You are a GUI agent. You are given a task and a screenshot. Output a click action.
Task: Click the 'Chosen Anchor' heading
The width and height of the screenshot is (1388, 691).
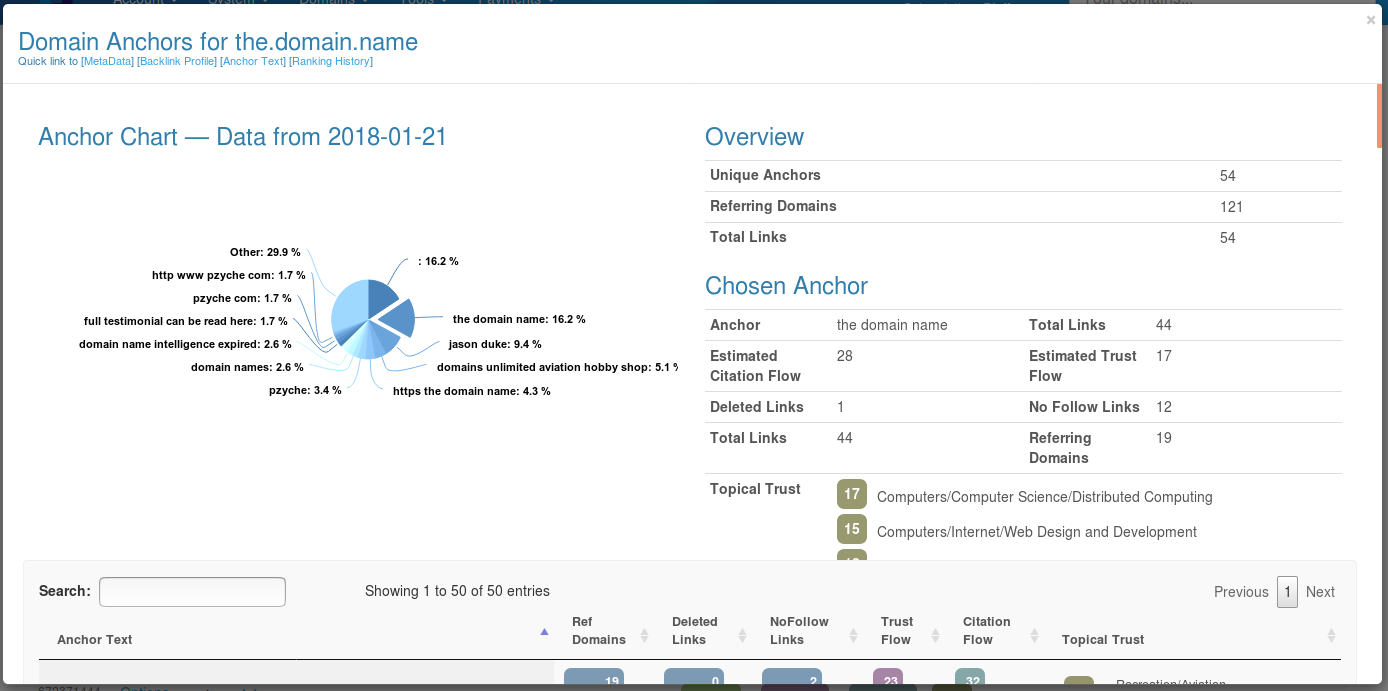pos(786,286)
